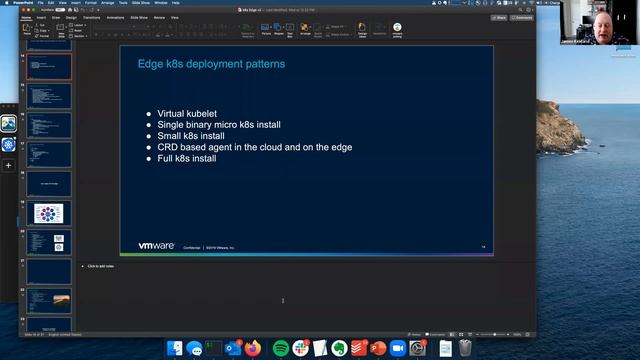The width and height of the screenshot is (640, 360).
Task: Expand the Copy dropdown arrow
Action: pyautogui.click(x=49, y=31)
